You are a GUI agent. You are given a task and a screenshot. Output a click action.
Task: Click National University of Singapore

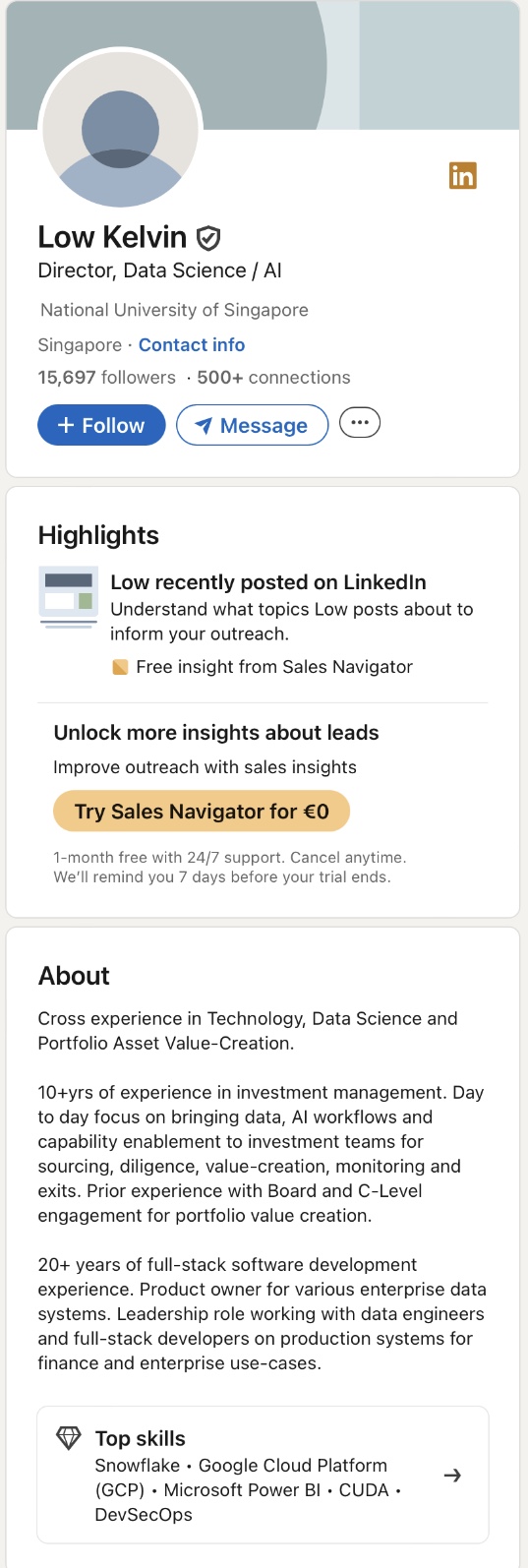tap(174, 310)
